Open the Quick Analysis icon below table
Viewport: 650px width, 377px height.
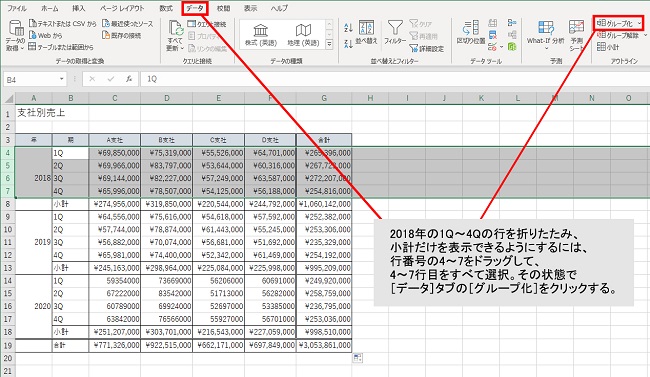(357, 358)
